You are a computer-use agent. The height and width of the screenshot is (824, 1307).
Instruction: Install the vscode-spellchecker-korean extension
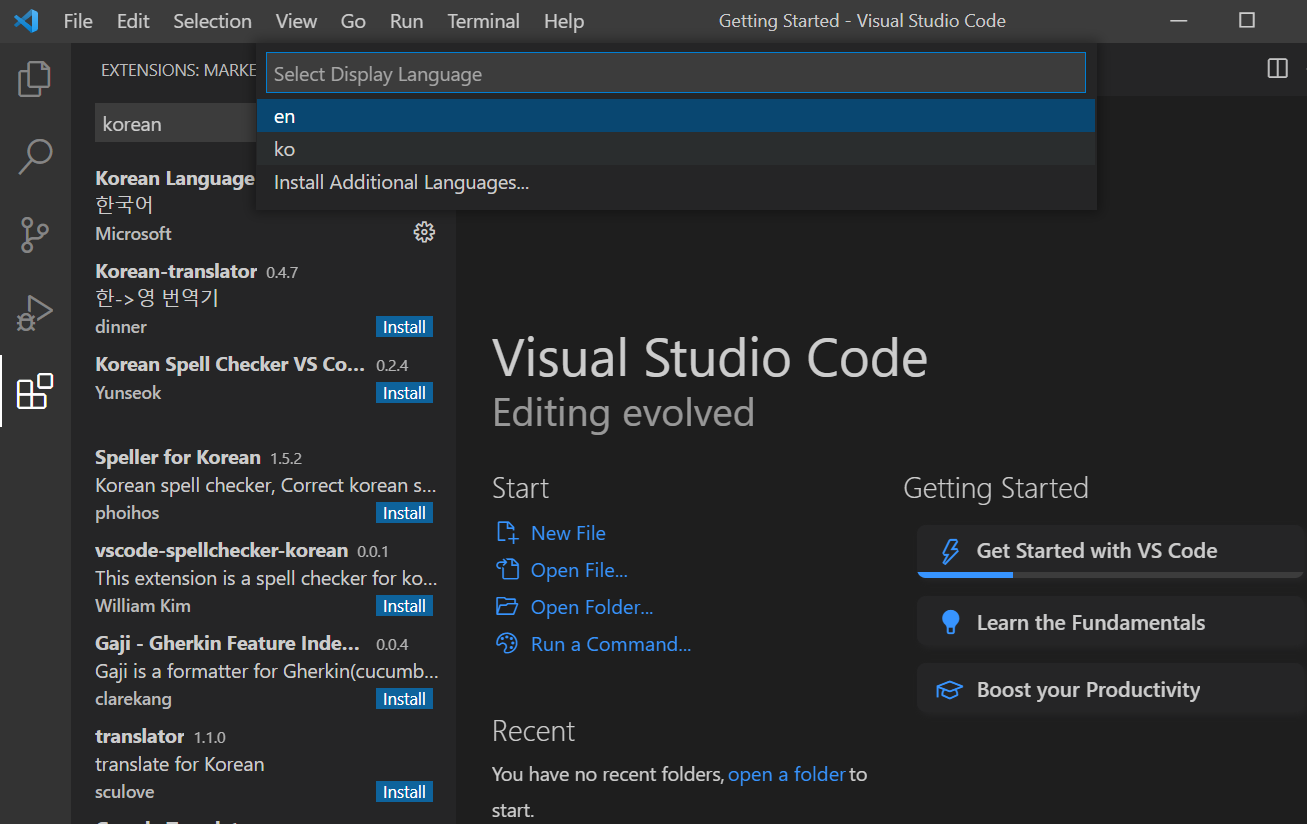404,606
